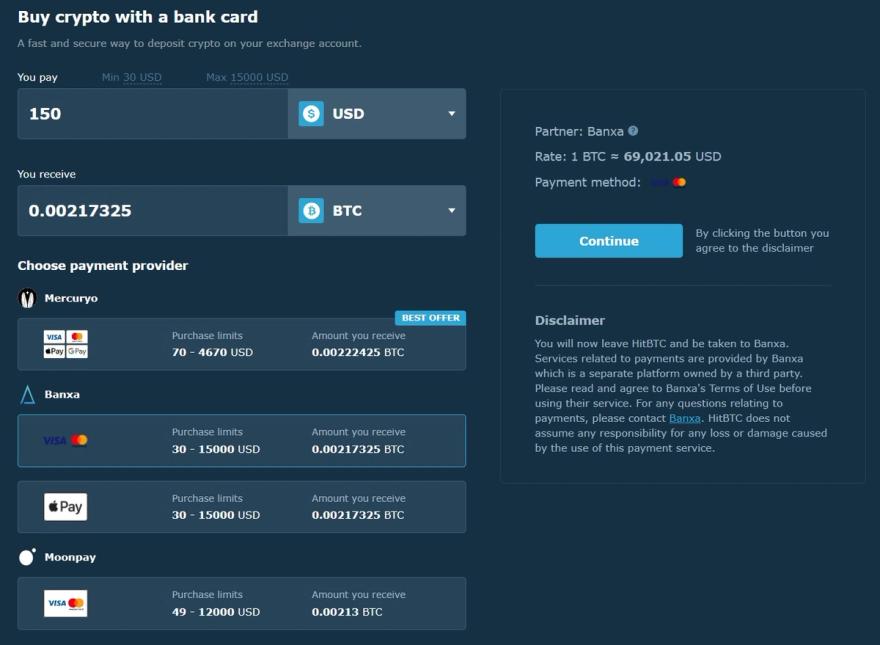Click the USD dollar currency icon

click(311, 113)
